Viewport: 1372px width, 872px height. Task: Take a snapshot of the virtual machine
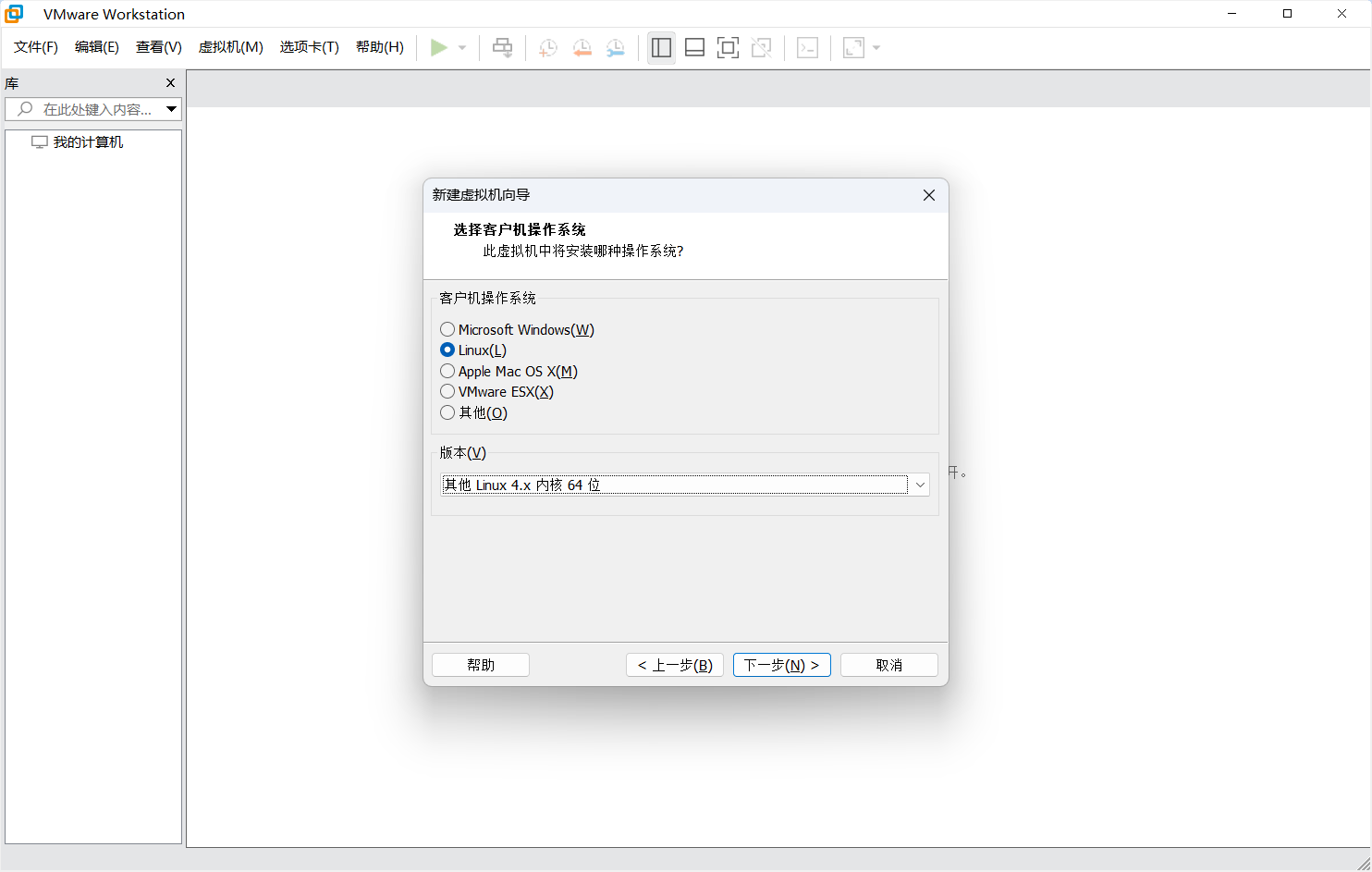(546, 47)
